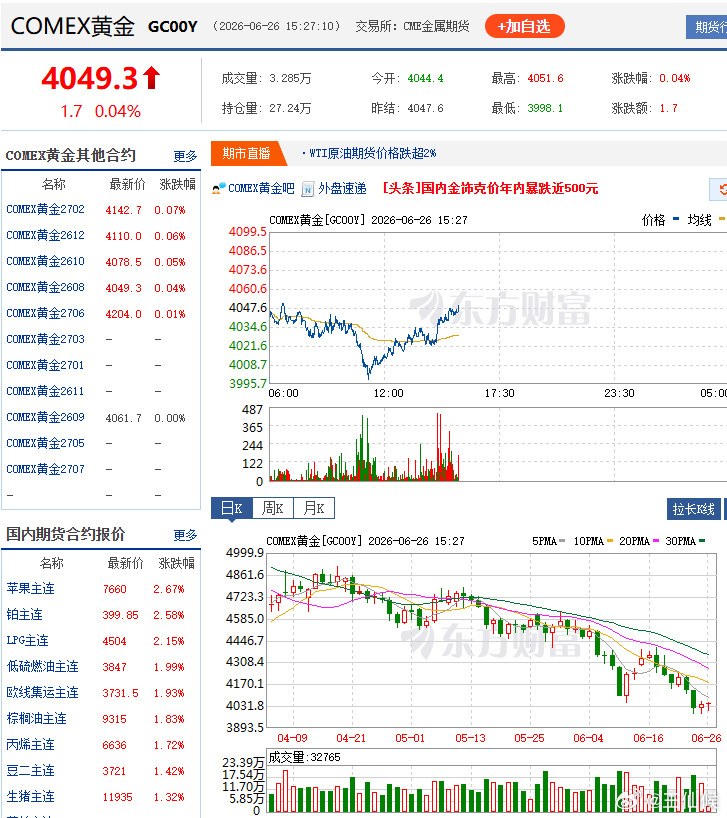The height and width of the screenshot is (818, 727).
Task: Click the 拉长K线 button
Action: pyautogui.click(x=694, y=509)
